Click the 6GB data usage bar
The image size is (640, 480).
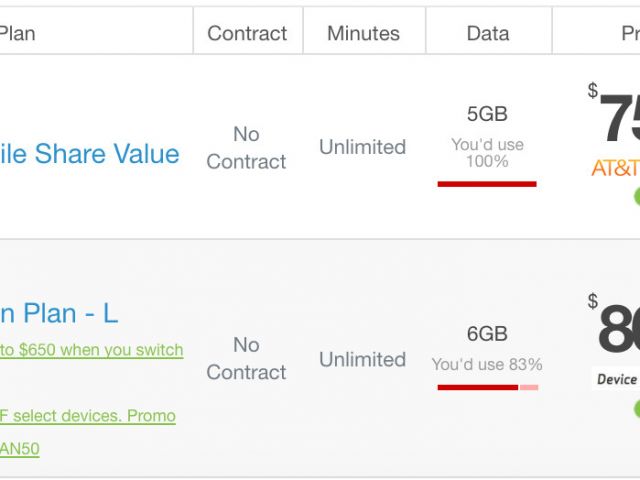(x=487, y=387)
